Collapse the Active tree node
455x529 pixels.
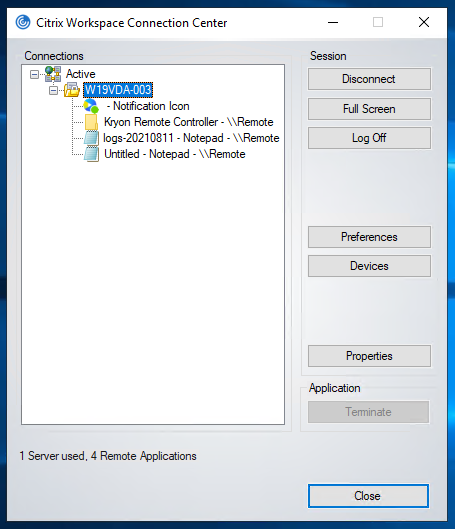(34, 74)
